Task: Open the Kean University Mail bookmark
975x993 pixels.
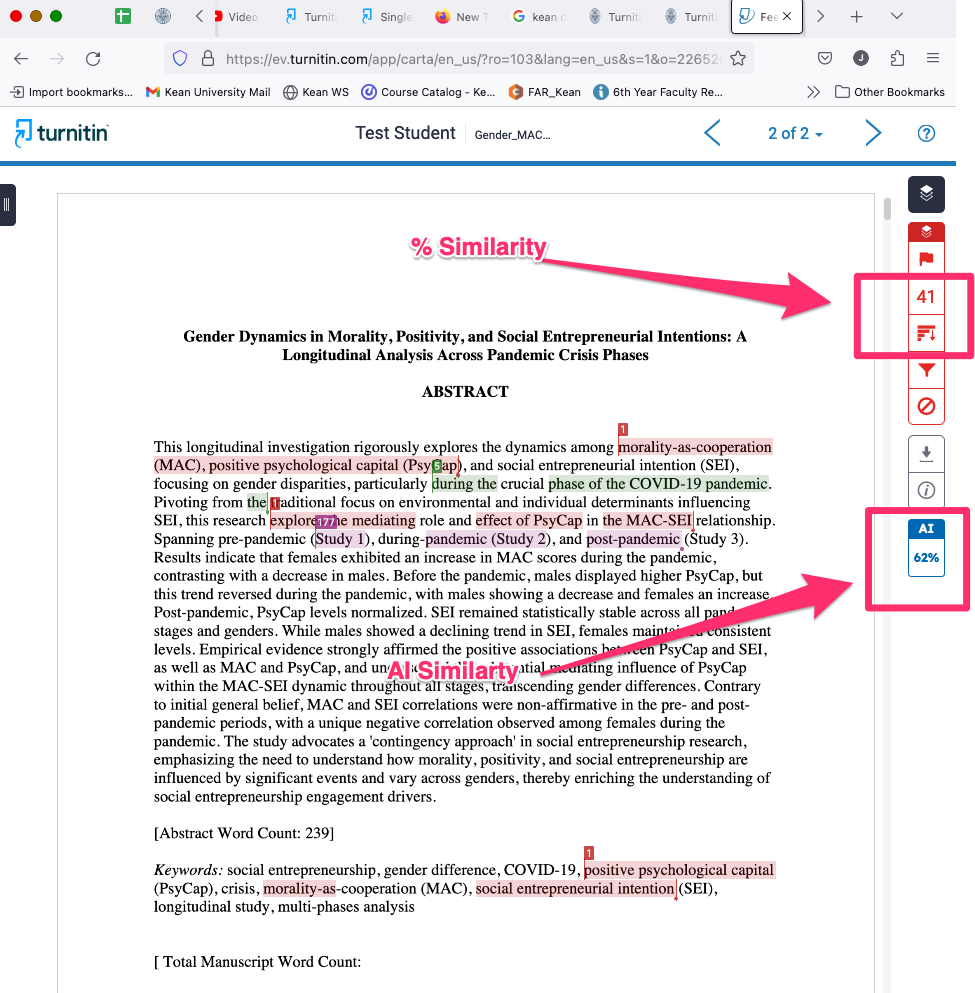Action: (208, 92)
